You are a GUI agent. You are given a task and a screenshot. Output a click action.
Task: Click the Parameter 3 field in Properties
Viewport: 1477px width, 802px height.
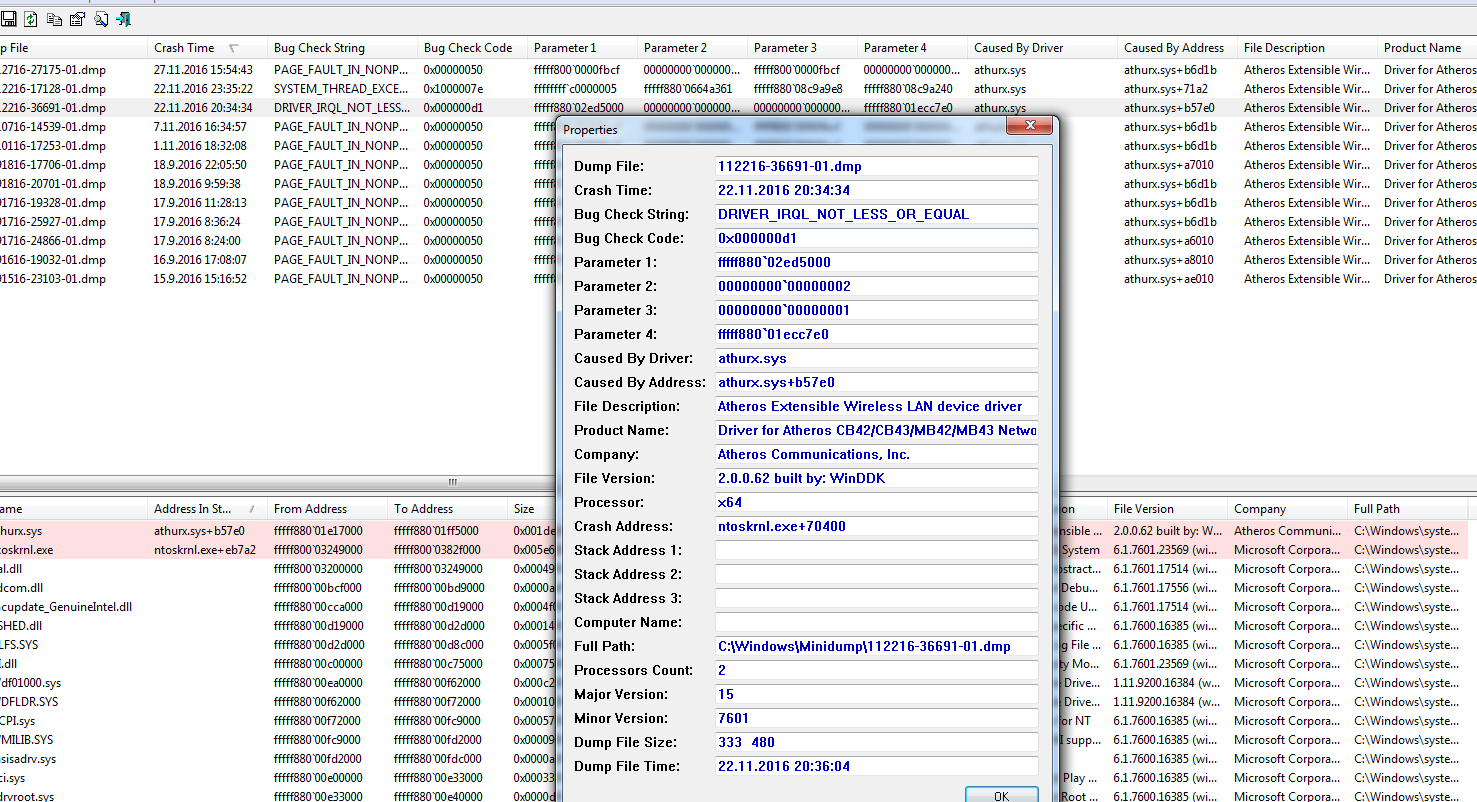(x=876, y=311)
